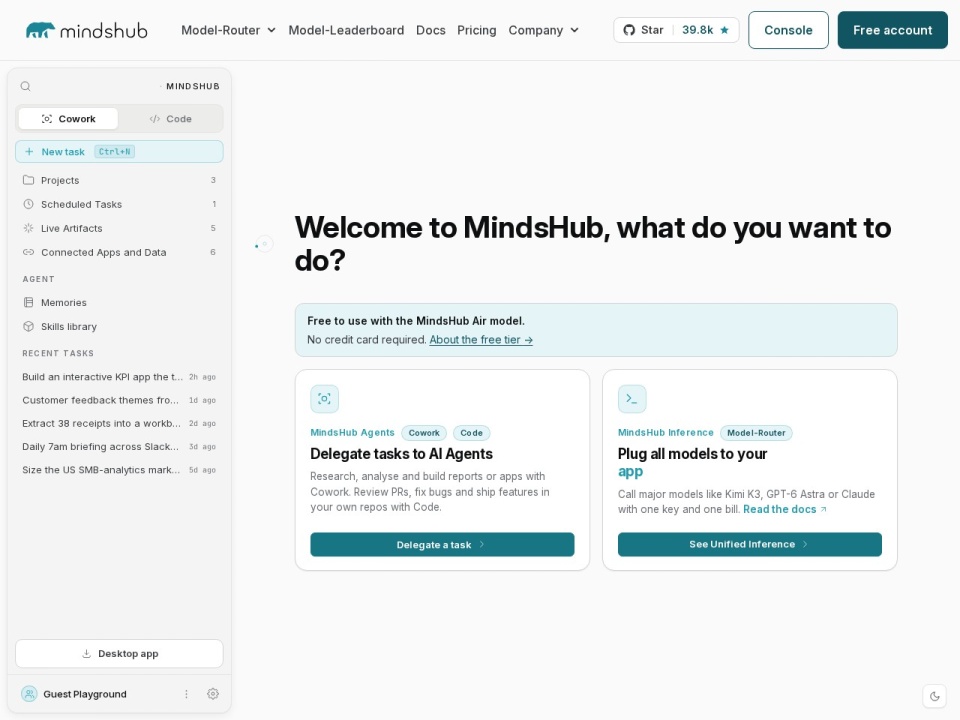Screen dimensions: 960x720
Task: Open the About the free tier link
Action: (x=481, y=340)
